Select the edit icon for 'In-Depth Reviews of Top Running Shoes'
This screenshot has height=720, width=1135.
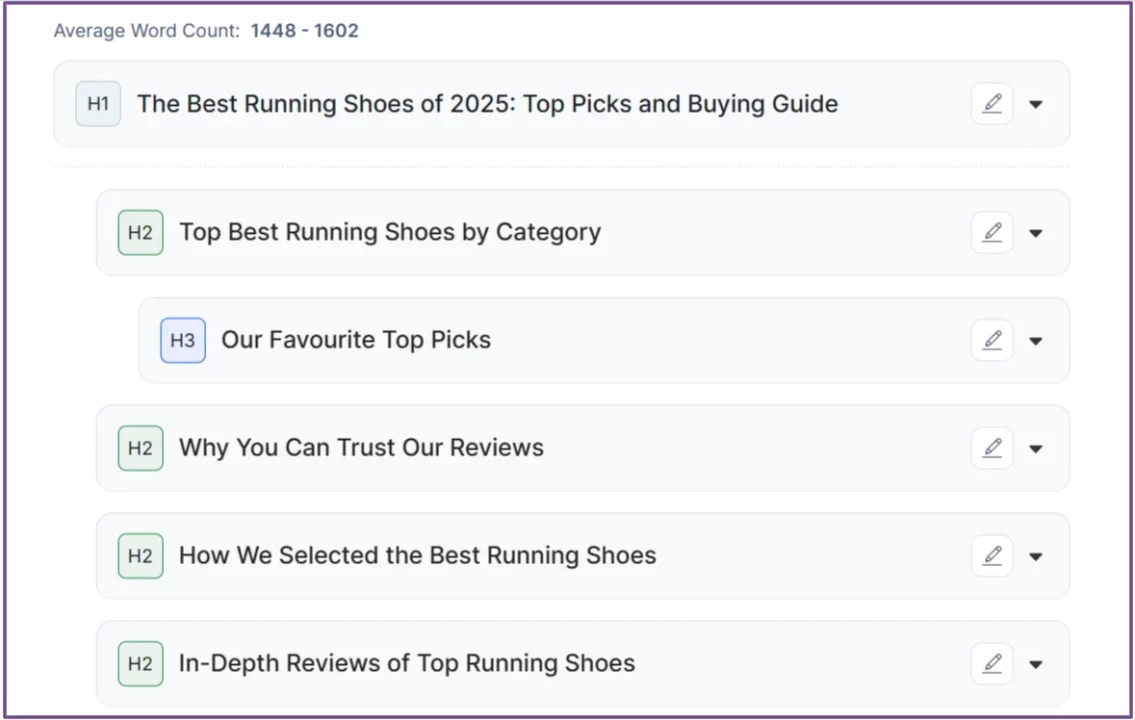[992, 663]
